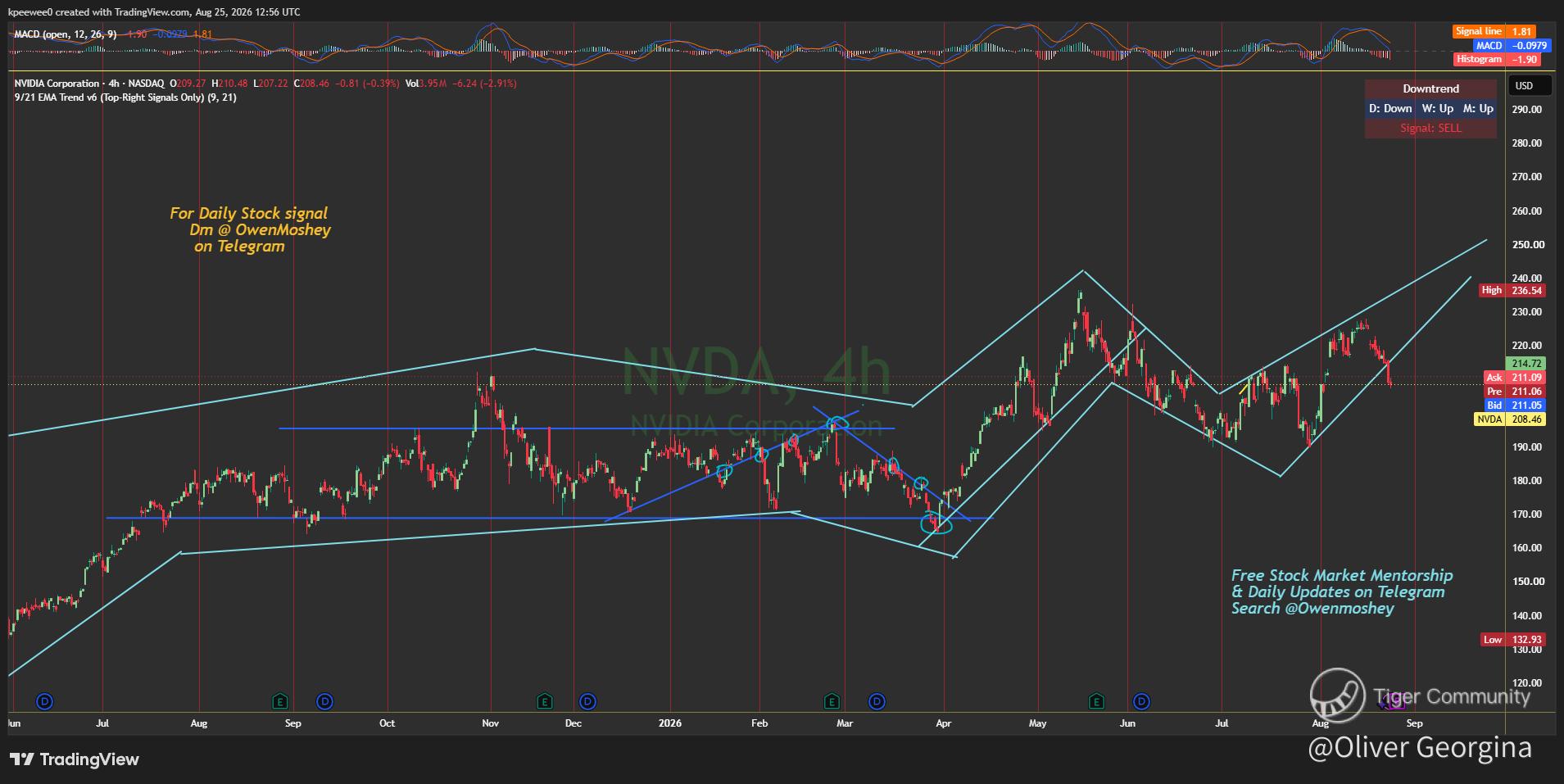This screenshot has height=784, width=1564.
Task: Click the W: Up cell
Action: 1437,108
